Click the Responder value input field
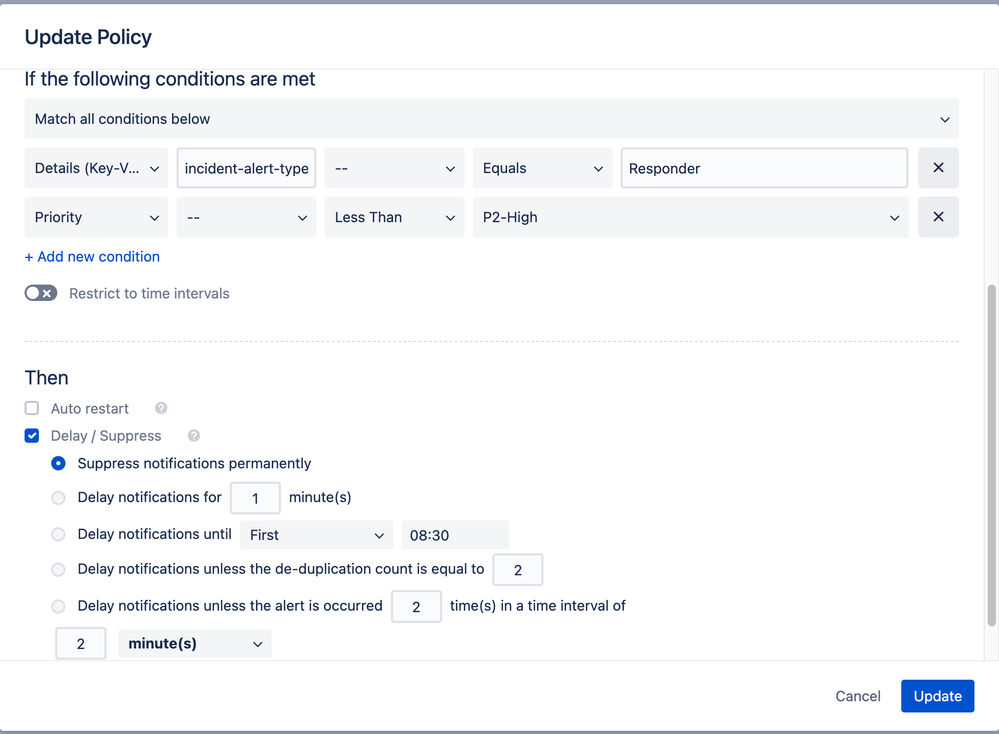Viewport: 999px width, 734px height. [x=764, y=168]
